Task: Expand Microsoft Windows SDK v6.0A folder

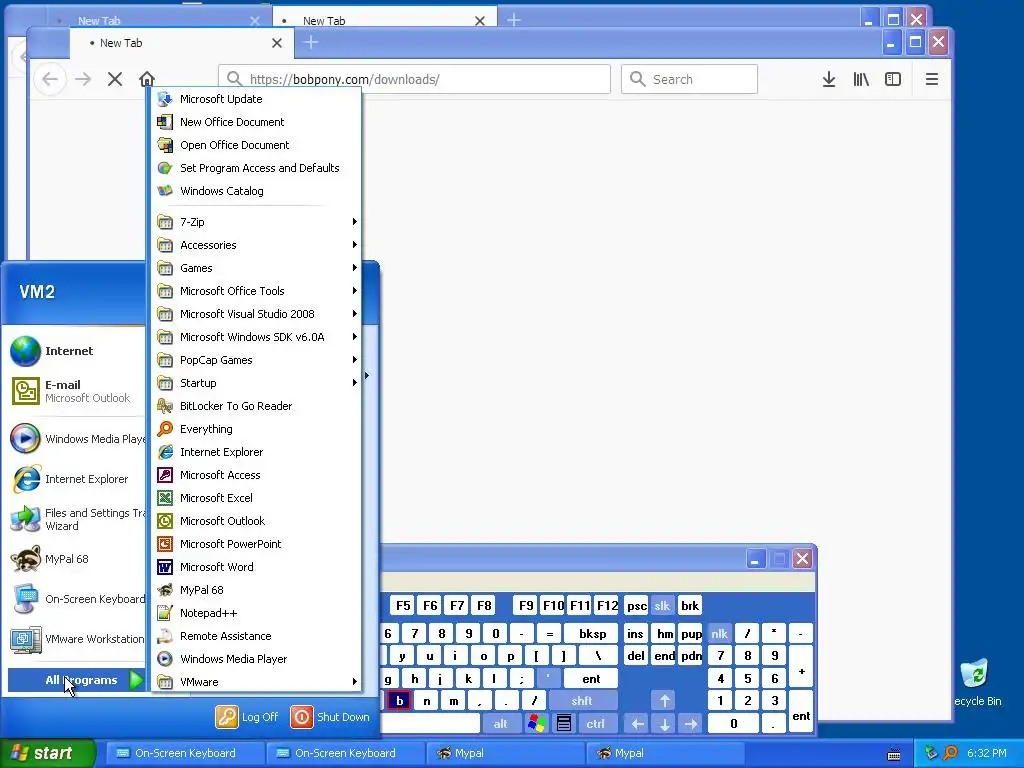Action: [x=256, y=337]
